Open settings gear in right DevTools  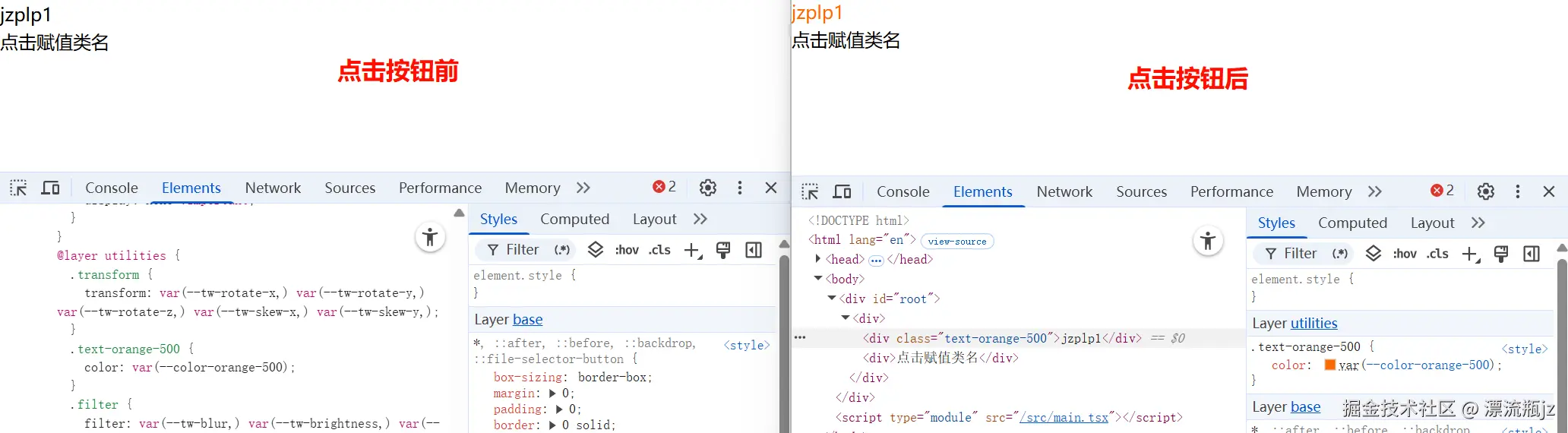(x=1486, y=191)
